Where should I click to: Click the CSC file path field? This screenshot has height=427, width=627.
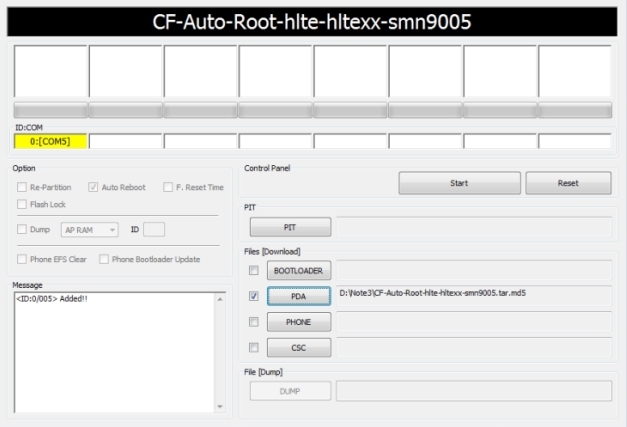474,347
